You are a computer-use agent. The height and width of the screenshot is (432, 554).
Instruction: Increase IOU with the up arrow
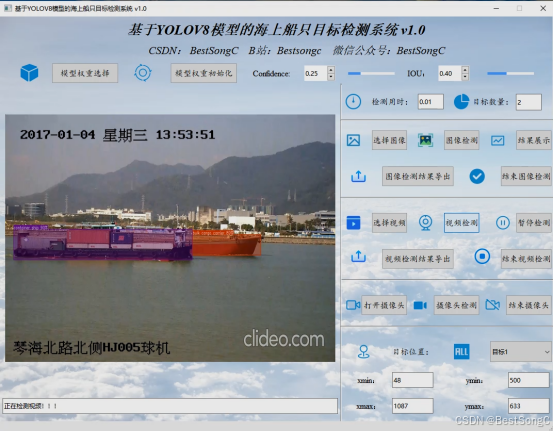tap(465, 70)
